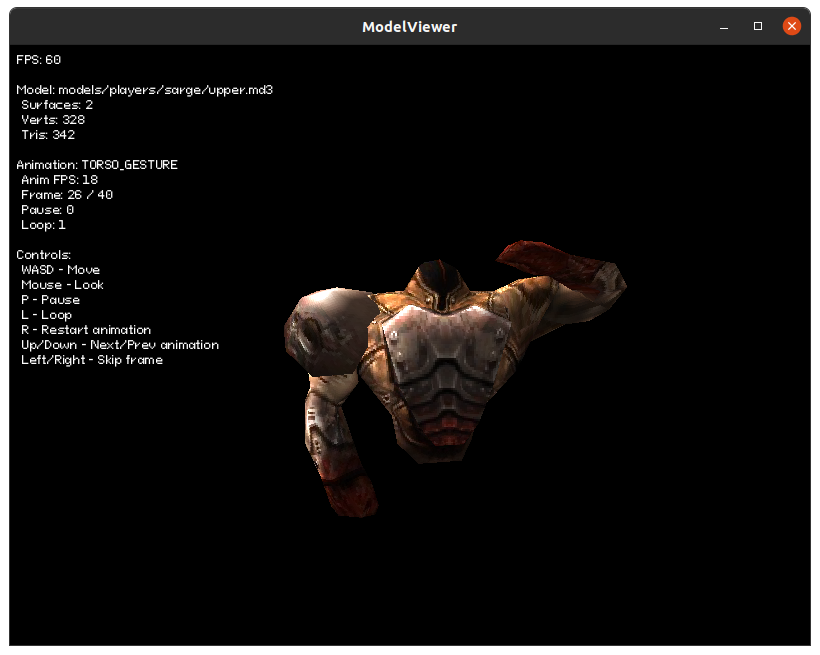Click the WASD - Move hint
Image resolution: width=820 pixels, height=655 pixels.
(x=61, y=270)
